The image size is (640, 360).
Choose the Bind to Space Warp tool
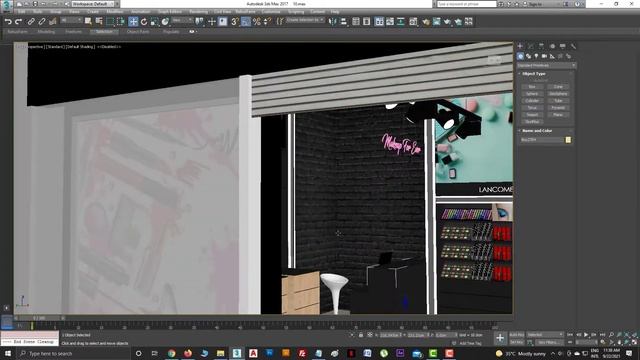click(x=53, y=22)
